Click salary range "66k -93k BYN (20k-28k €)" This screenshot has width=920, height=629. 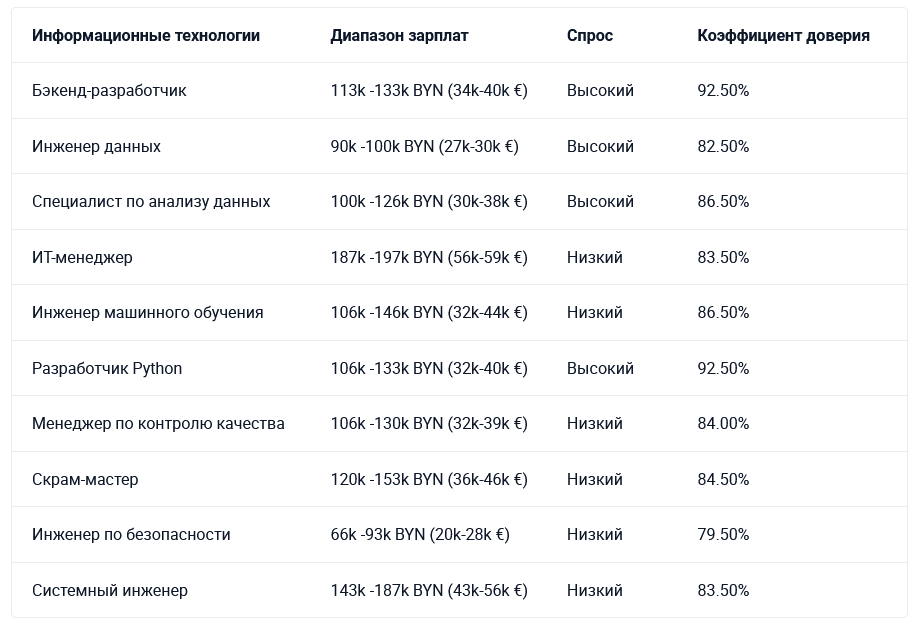(420, 535)
